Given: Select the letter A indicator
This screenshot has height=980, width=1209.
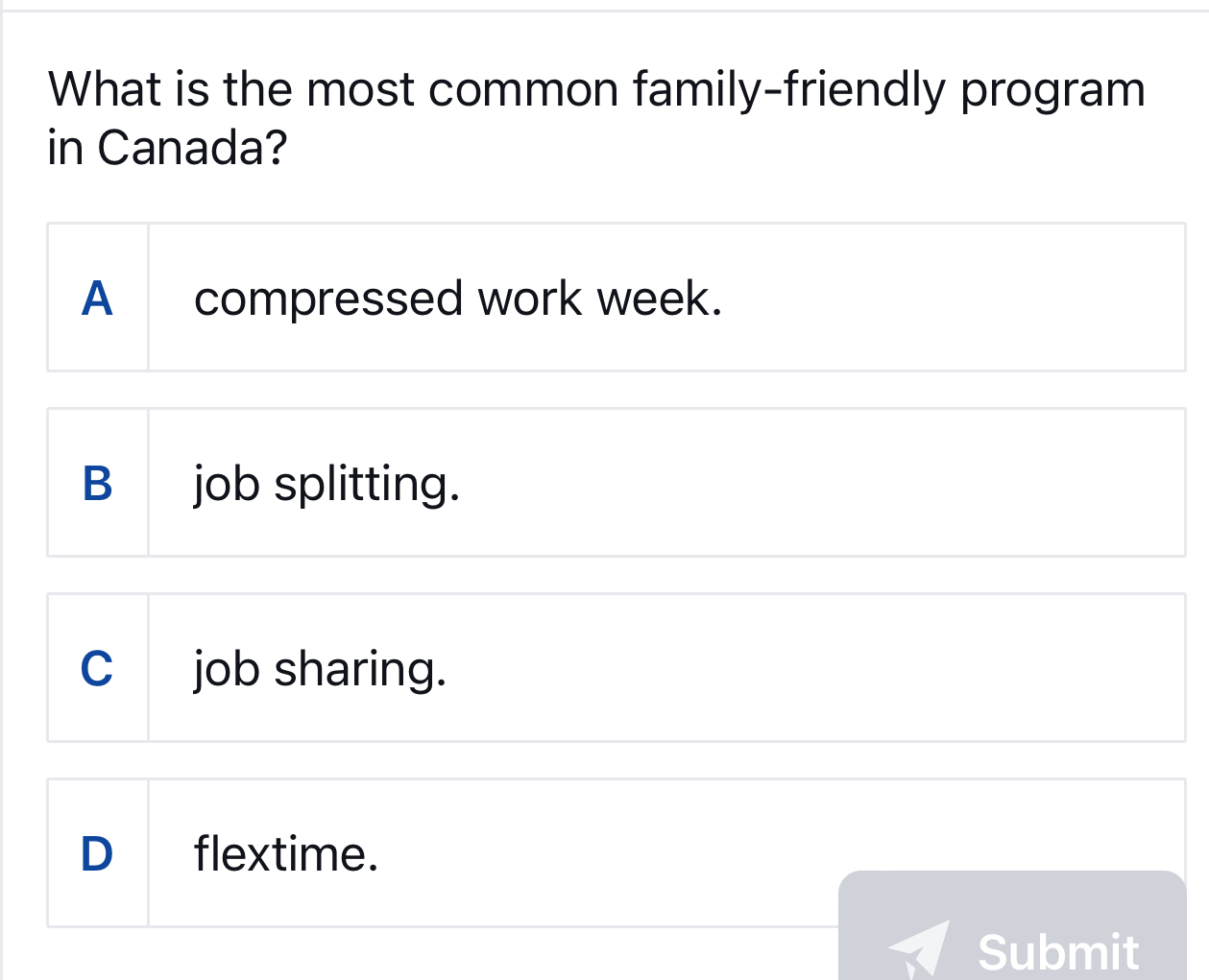Looking at the screenshot, I should point(97,300).
